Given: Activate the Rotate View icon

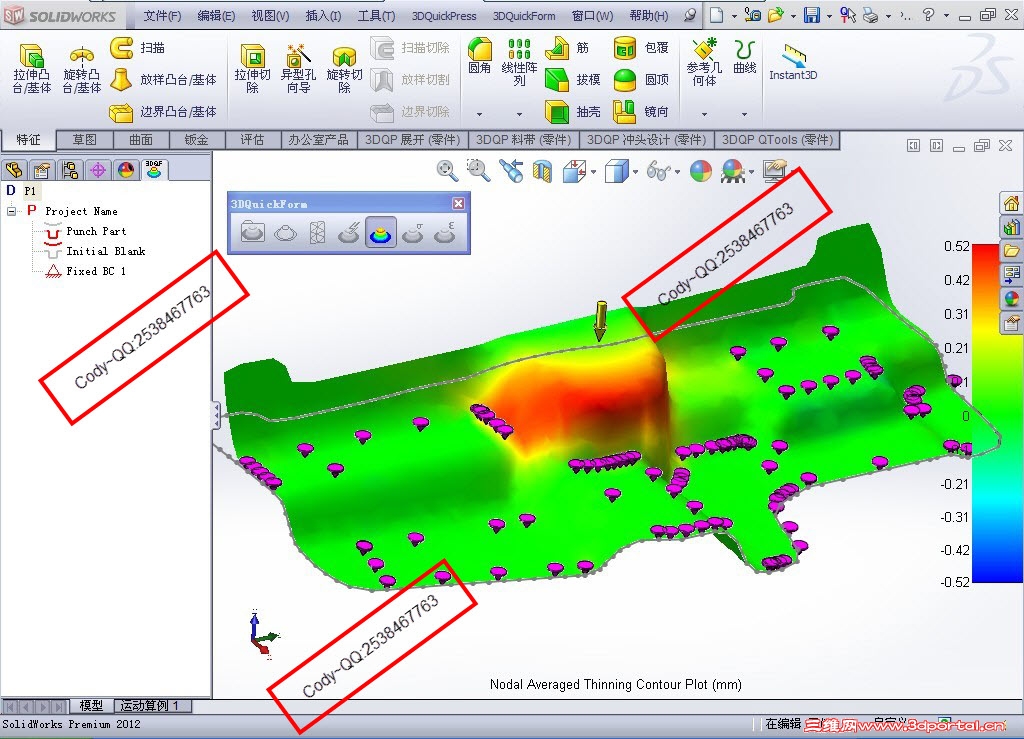Looking at the screenshot, I should (513, 170).
